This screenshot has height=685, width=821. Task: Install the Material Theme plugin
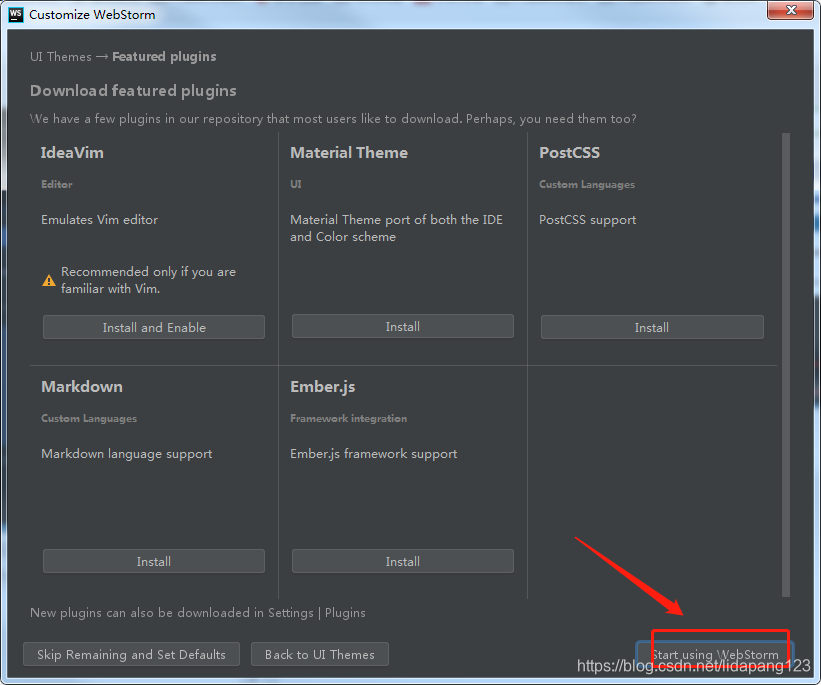(403, 326)
